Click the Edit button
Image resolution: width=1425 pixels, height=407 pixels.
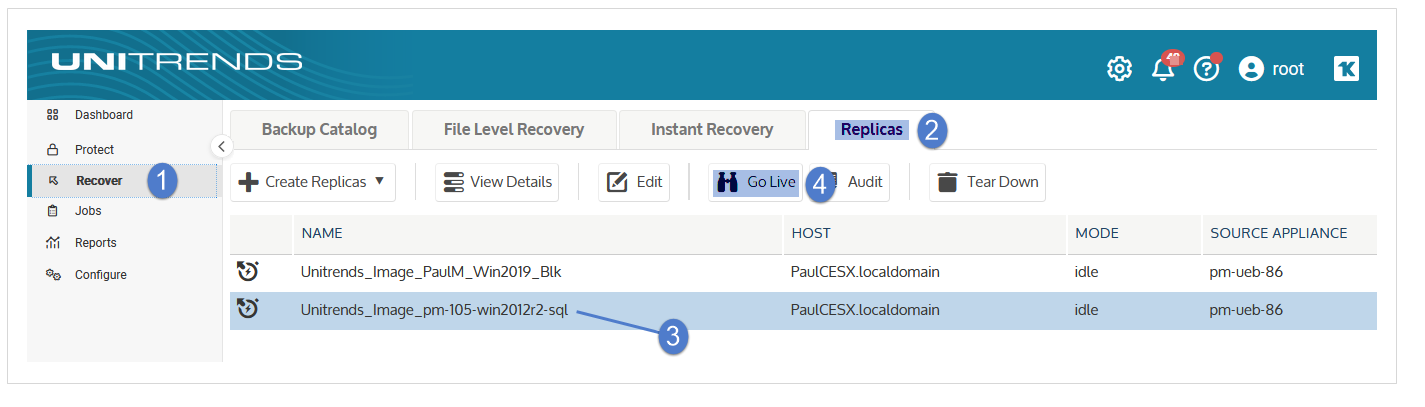pyautogui.click(x=634, y=182)
